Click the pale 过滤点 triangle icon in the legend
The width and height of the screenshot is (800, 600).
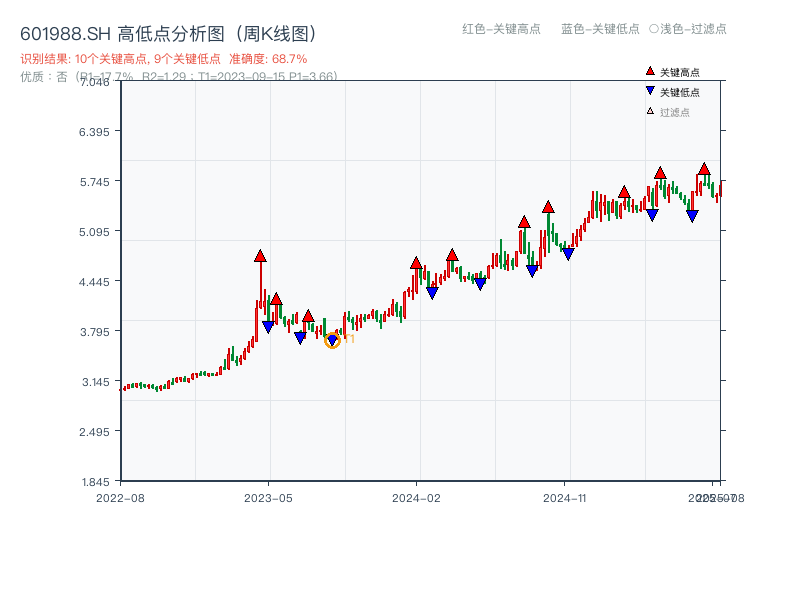click(x=650, y=112)
